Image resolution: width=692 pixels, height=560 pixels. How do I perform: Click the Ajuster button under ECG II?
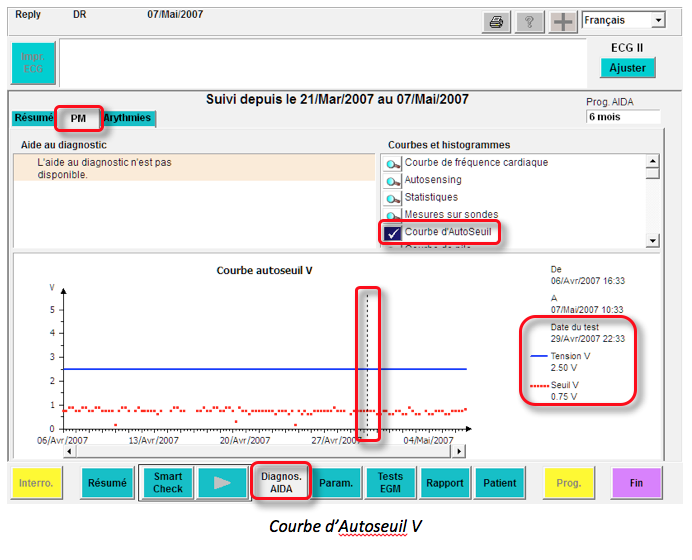[x=628, y=68]
